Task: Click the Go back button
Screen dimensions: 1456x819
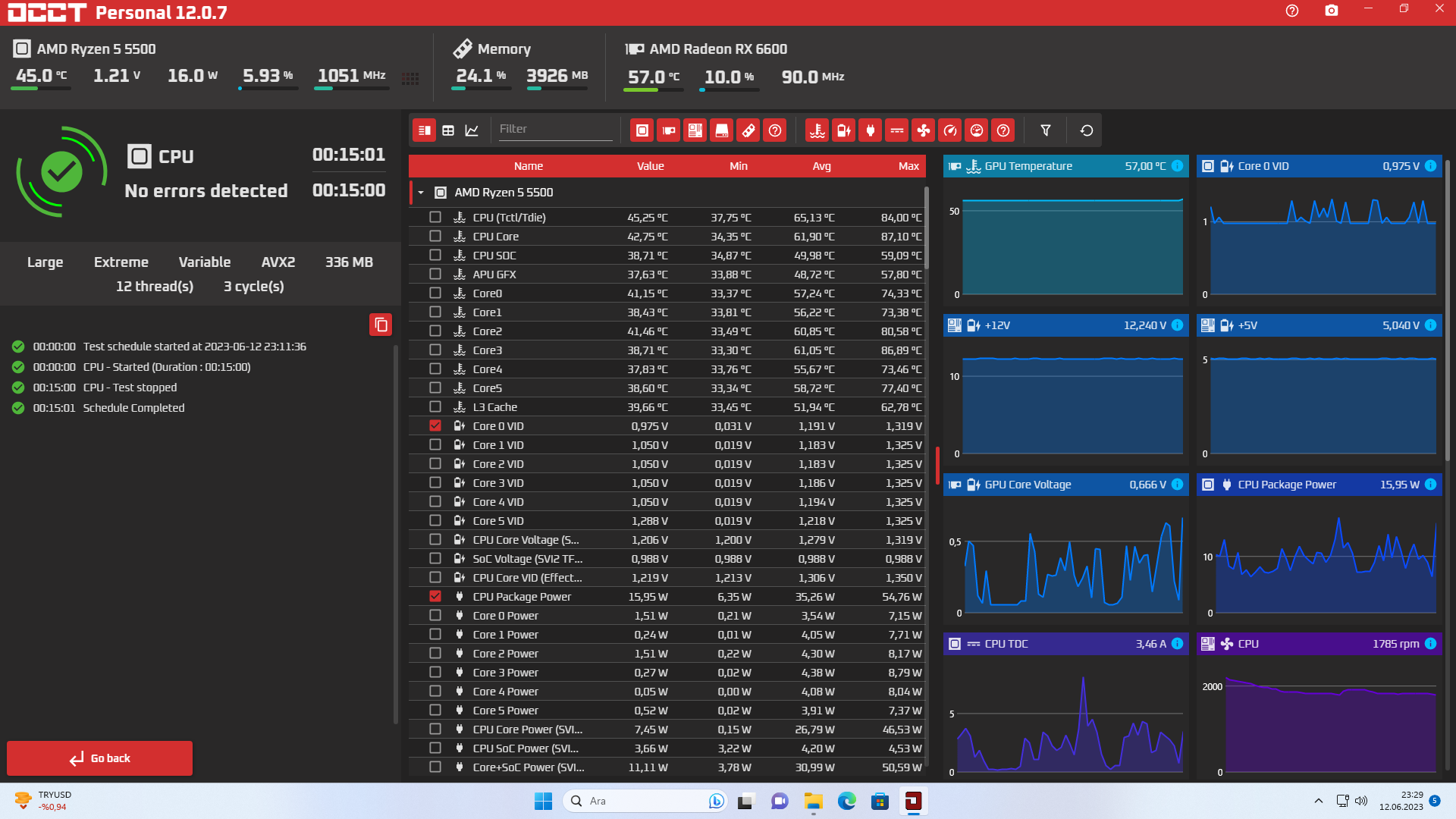Action: pyautogui.click(x=99, y=758)
